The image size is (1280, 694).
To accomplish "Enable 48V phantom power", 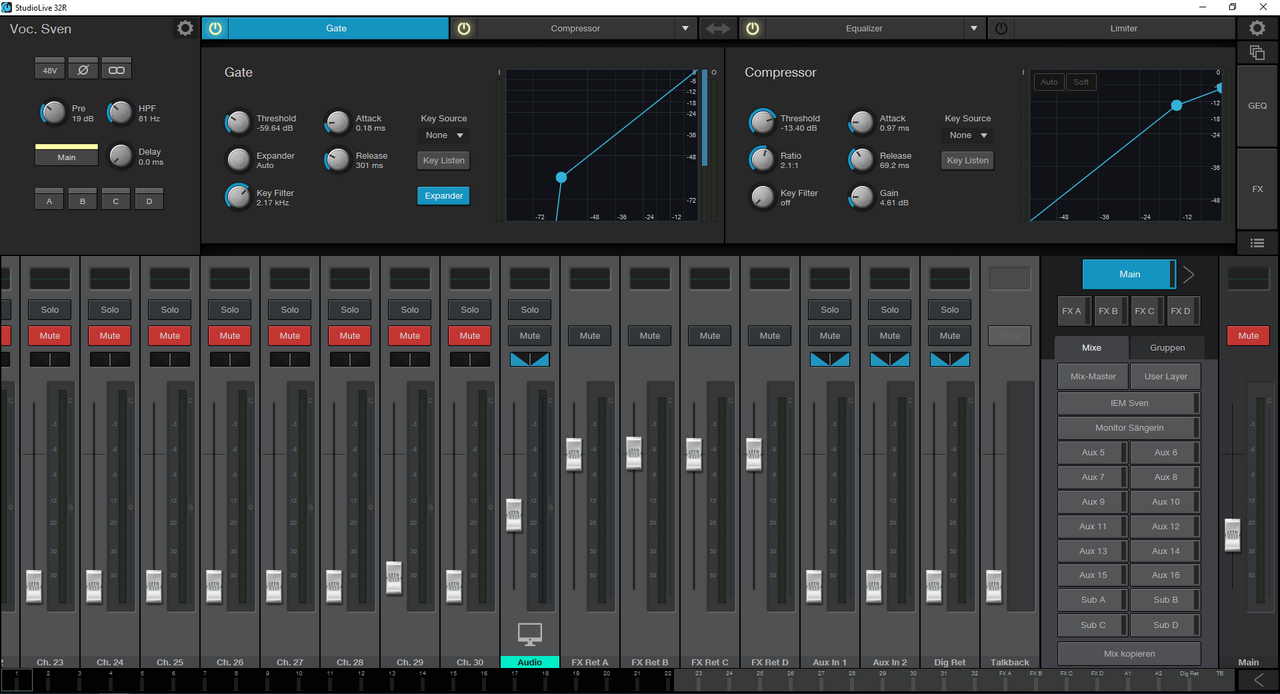I will tap(50, 71).
